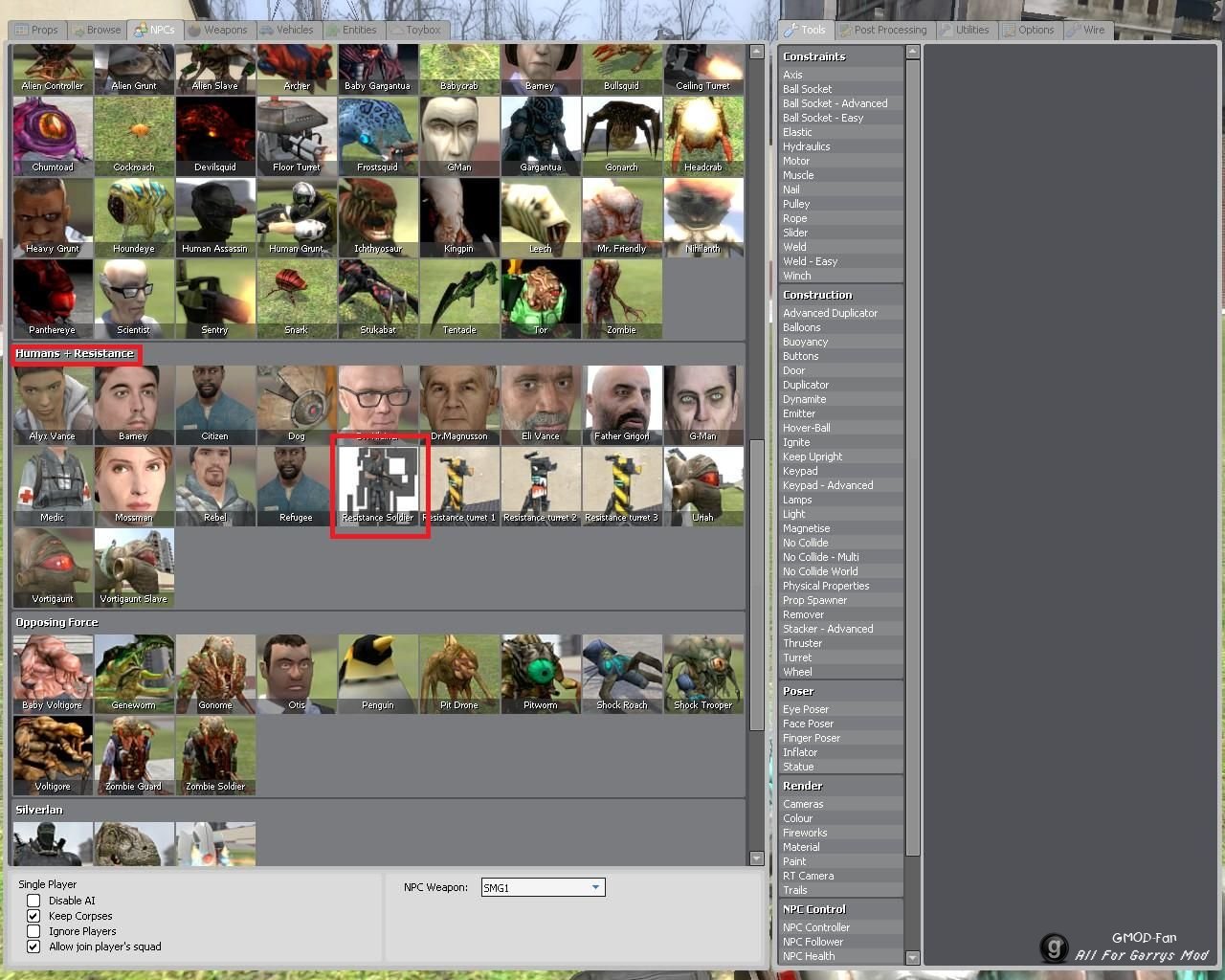Spawn the Zombie Soldier NPC
1225x980 pixels.
[x=215, y=755]
